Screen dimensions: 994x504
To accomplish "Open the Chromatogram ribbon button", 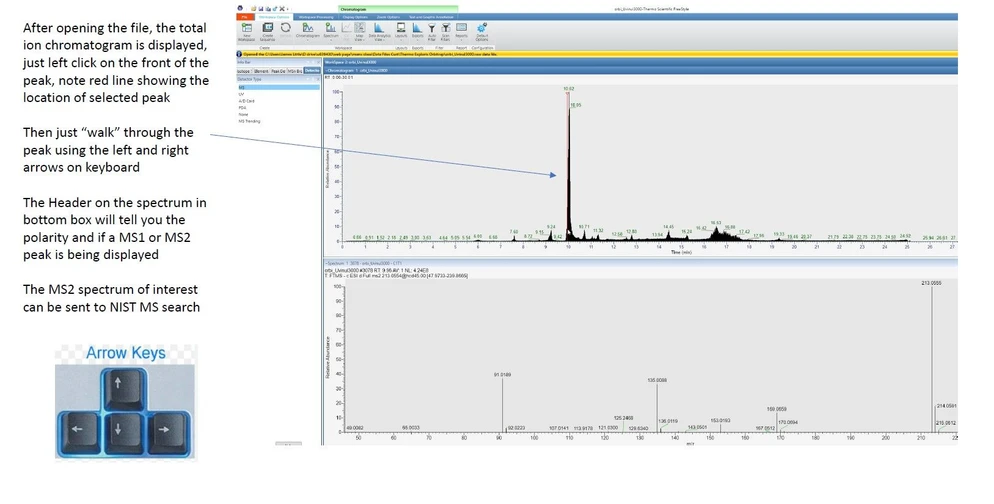I will coord(307,32).
